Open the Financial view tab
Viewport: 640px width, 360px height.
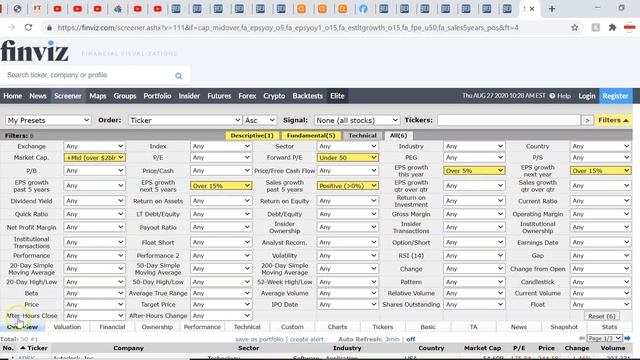pyautogui.click(x=112, y=327)
